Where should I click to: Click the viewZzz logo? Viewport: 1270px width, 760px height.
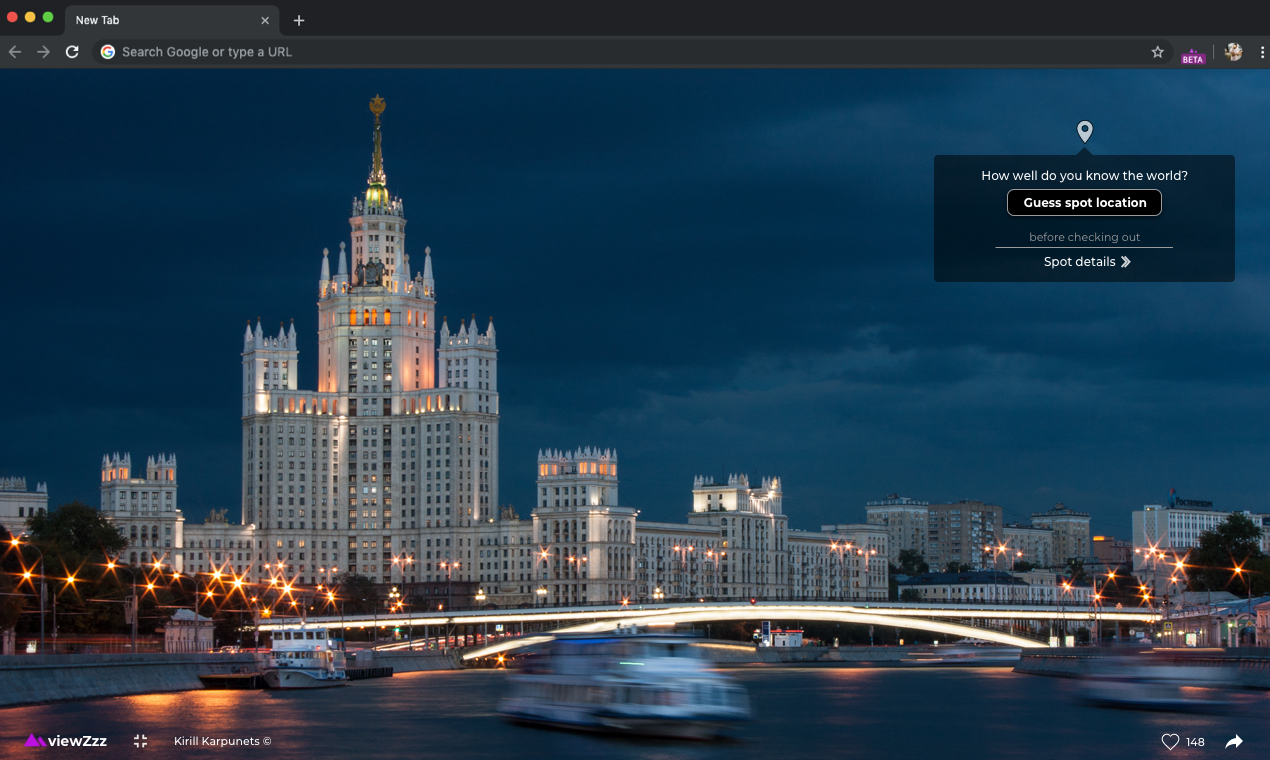coord(66,741)
